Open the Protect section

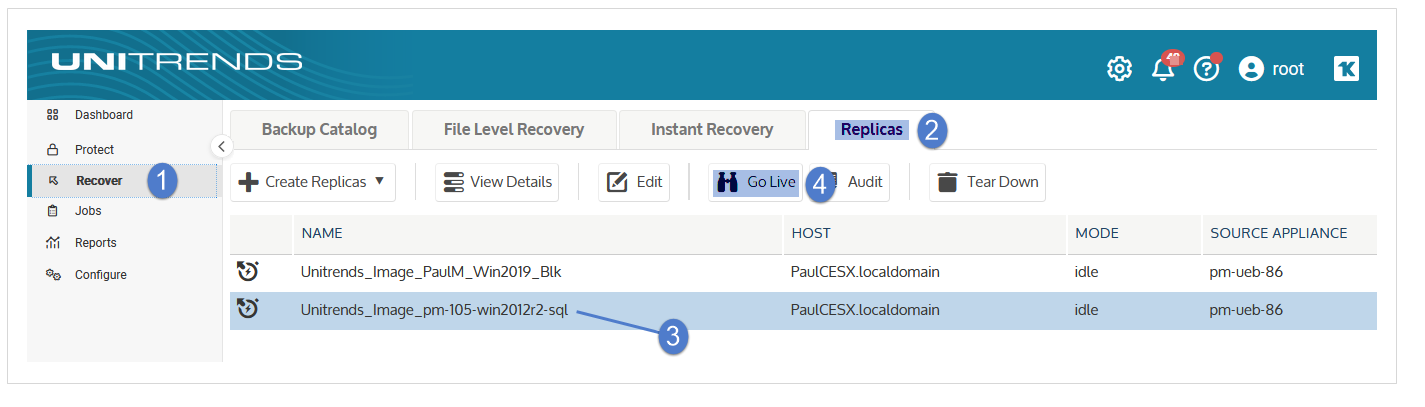[94, 149]
